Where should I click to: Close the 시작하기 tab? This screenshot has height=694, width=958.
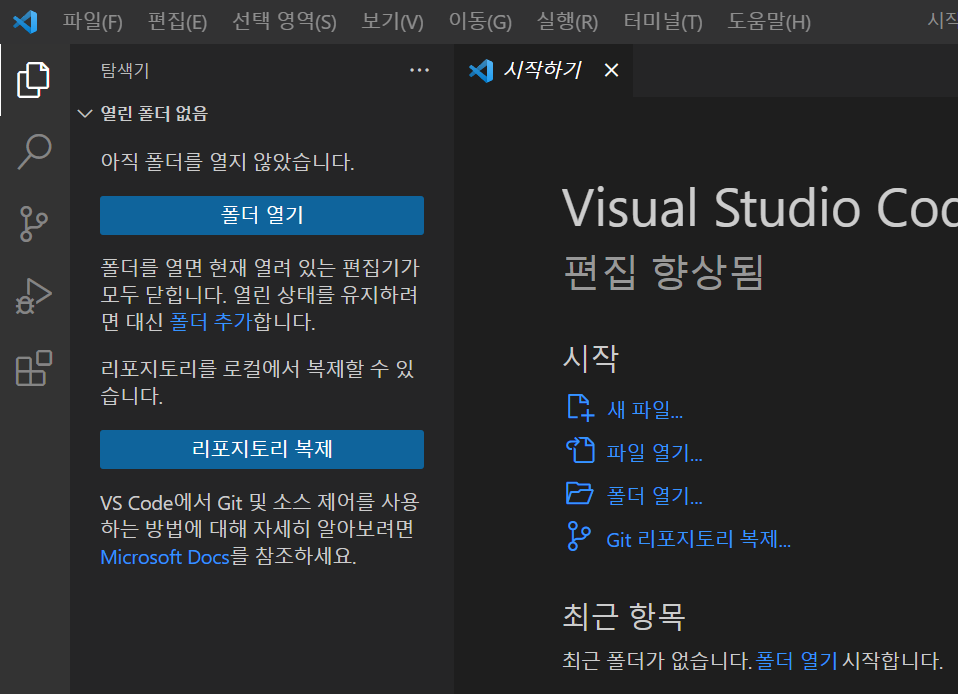[x=611, y=70]
